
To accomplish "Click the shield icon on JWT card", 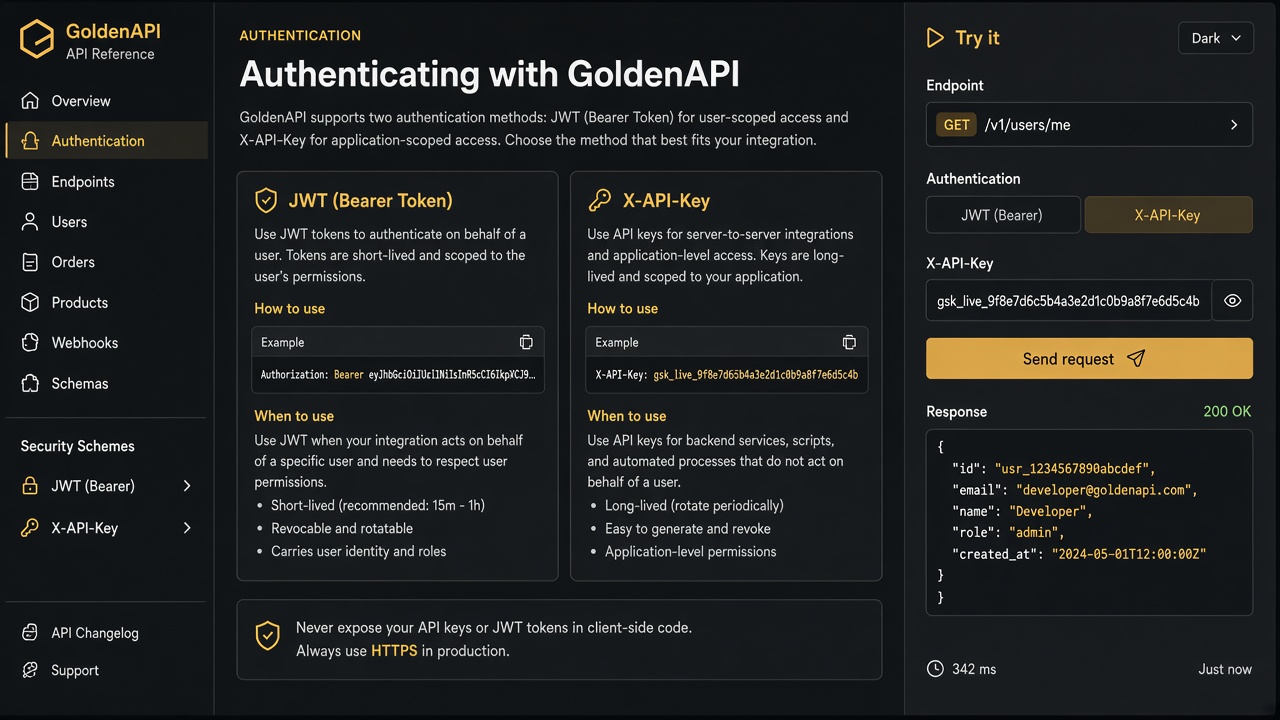I will pos(266,200).
